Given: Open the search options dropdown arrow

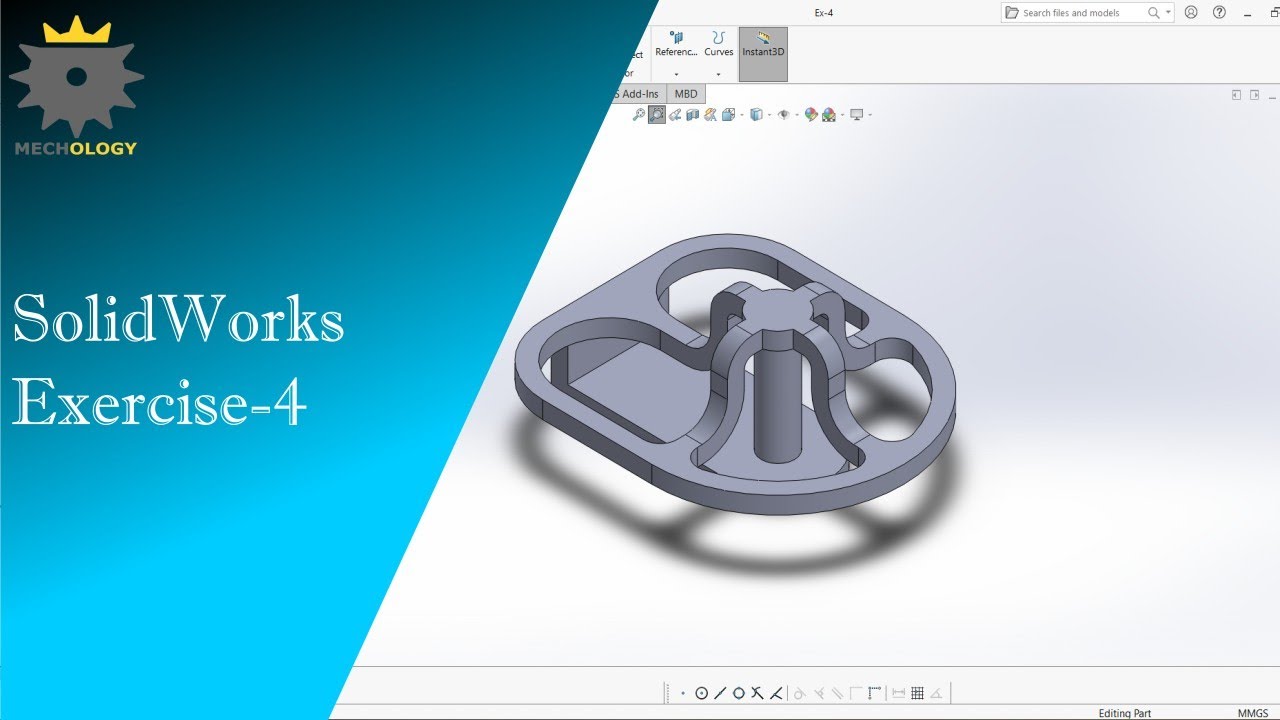Looking at the screenshot, I should pos(1169,13).
